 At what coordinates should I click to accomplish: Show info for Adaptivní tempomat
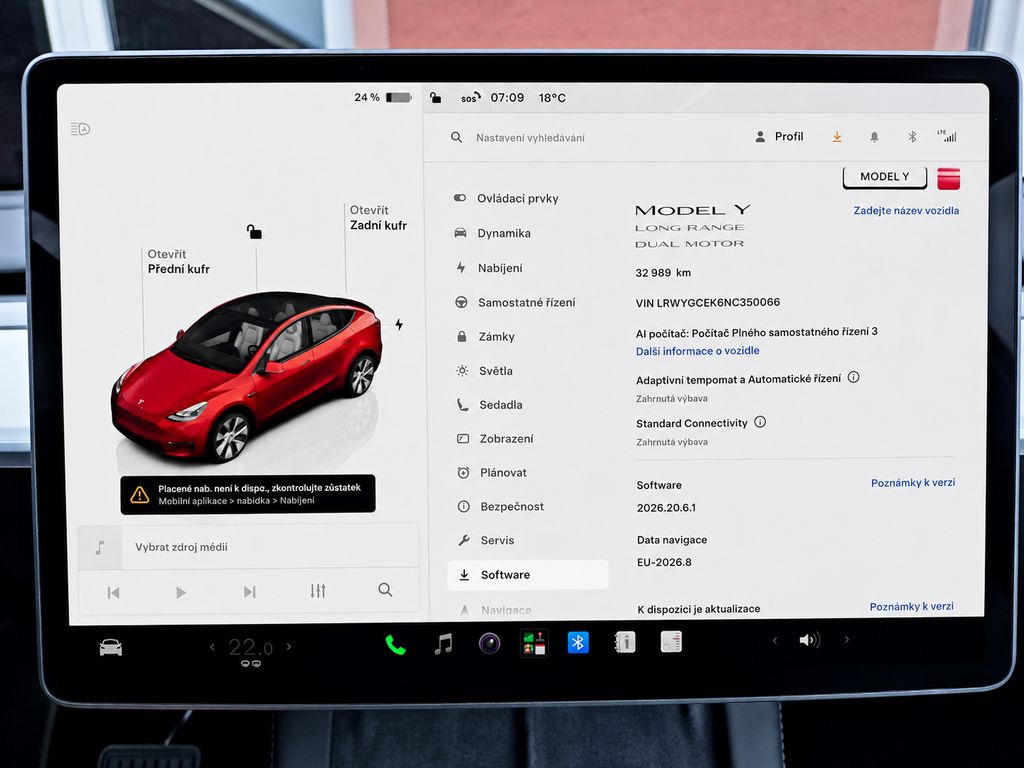pos(853,377)
